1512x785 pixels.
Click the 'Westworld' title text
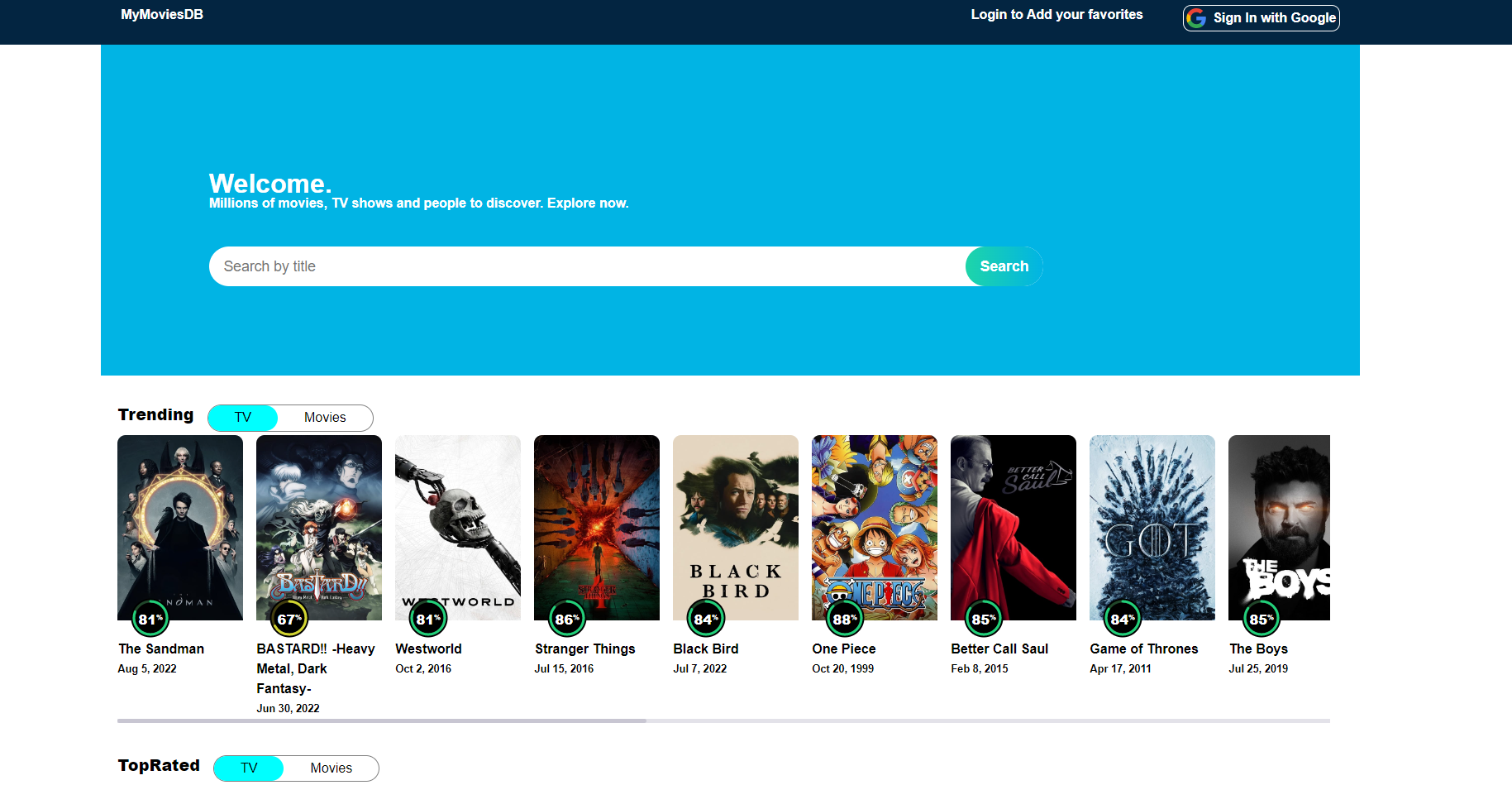click(428, 649)
